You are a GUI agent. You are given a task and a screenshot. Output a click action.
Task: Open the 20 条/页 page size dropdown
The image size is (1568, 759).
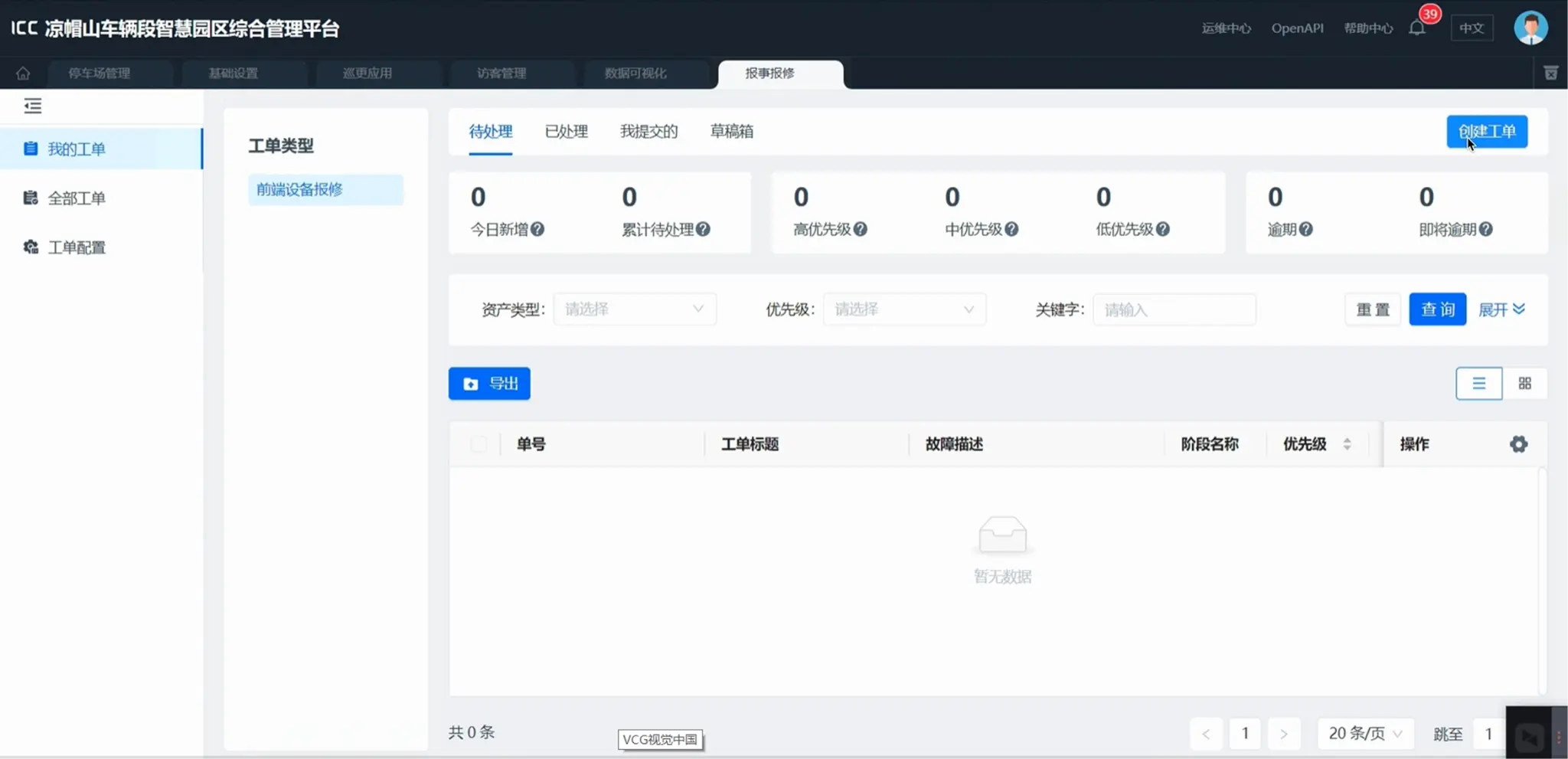click(1365, 734)
